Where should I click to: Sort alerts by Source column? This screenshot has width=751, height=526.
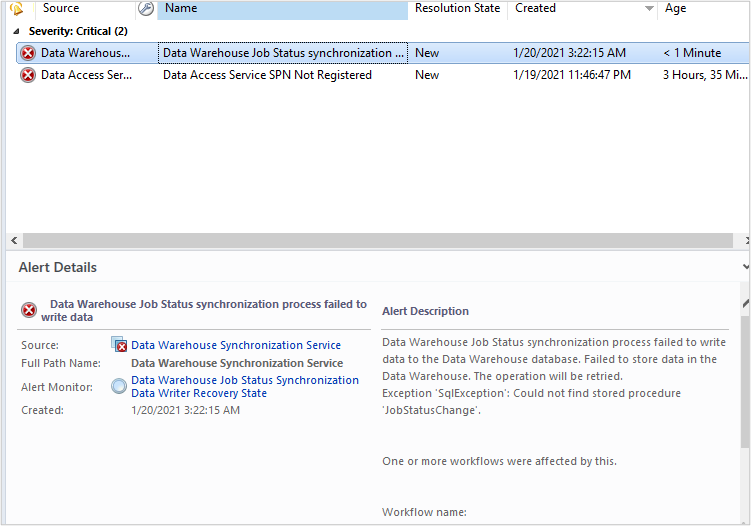point(85,8)
